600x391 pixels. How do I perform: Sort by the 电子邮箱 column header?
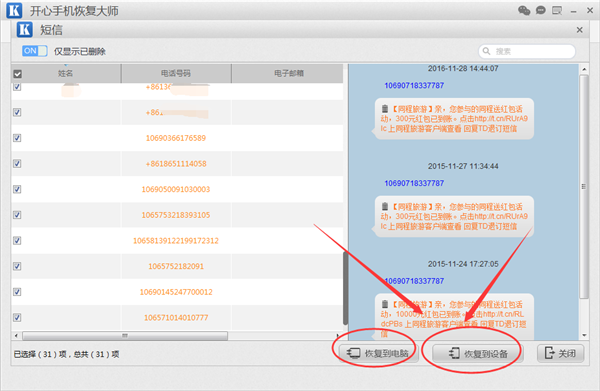coord(289,73)
